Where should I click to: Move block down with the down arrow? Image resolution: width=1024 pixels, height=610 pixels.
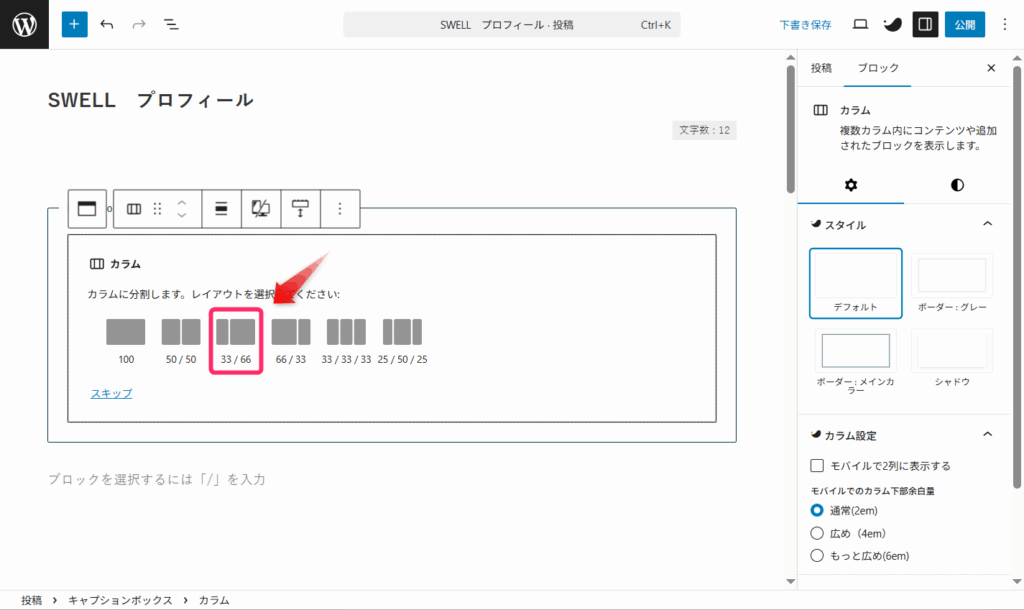[x=182, y=215]
